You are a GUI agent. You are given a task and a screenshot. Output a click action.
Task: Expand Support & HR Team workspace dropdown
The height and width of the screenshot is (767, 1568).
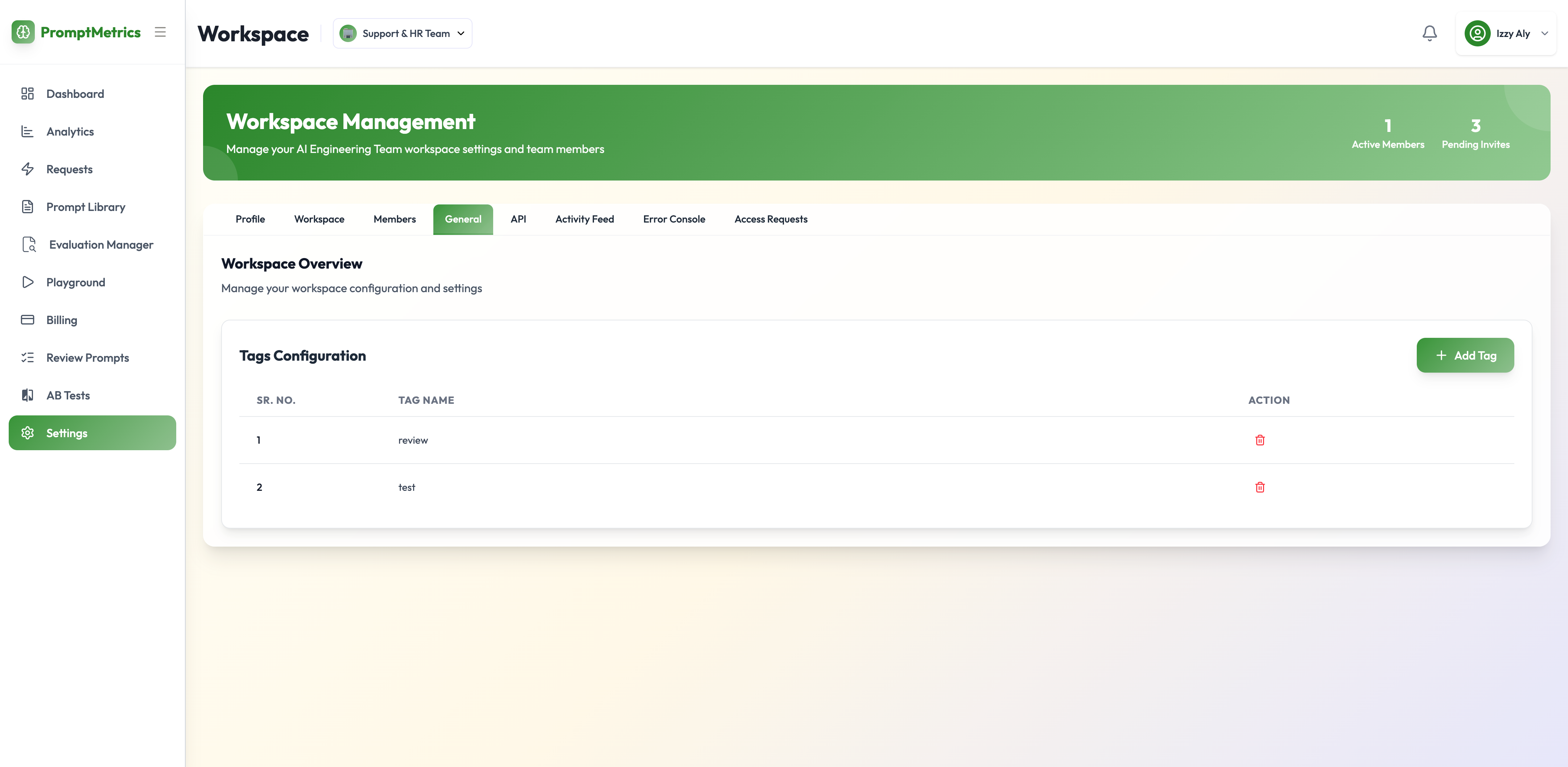point(403,33)
